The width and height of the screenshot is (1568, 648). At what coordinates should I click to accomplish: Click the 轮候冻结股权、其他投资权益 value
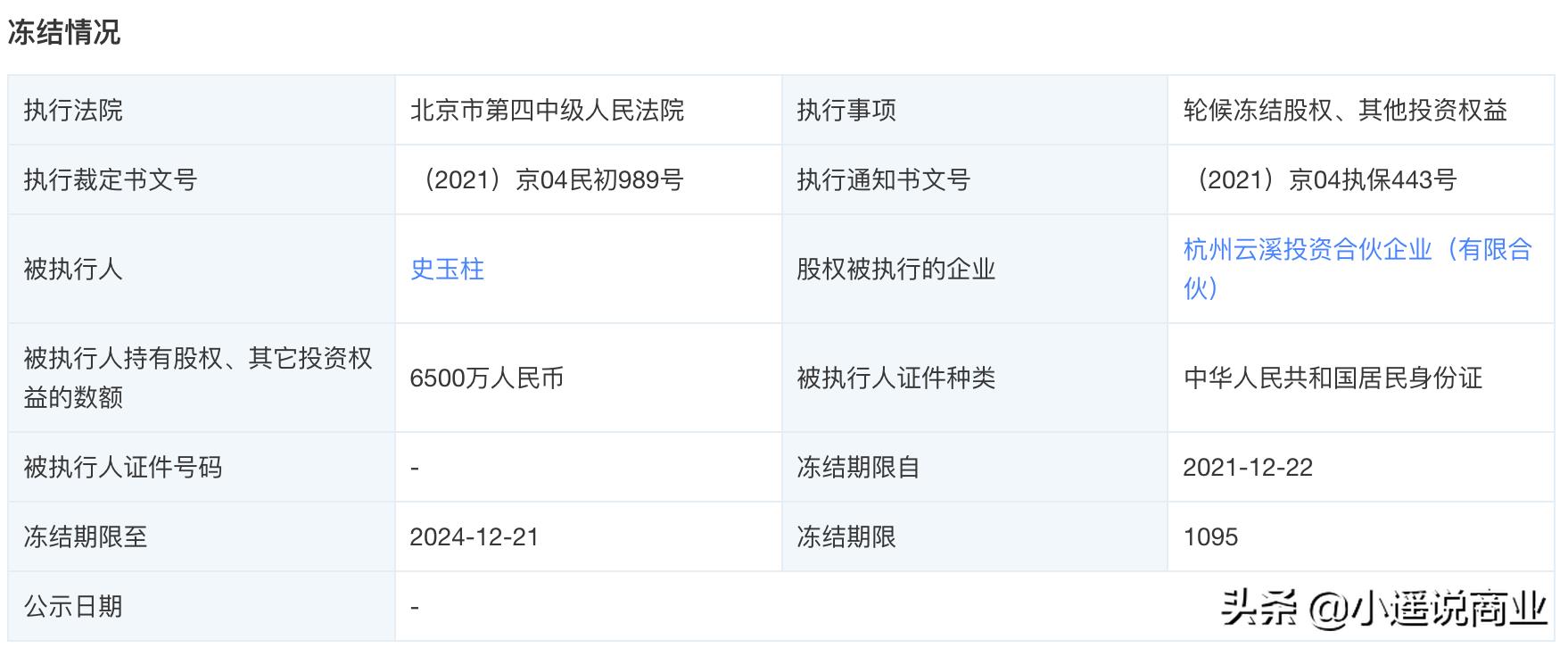pyautogui.click(x=1345, y=110)
